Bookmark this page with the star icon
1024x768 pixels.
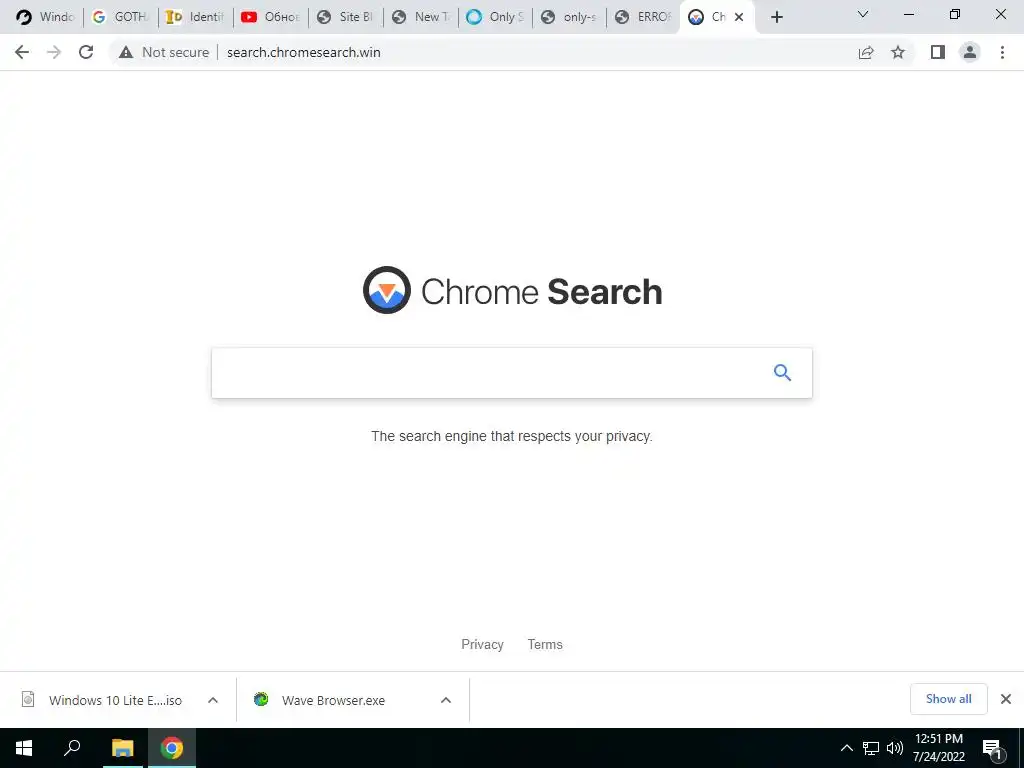[x=898, y=52]
